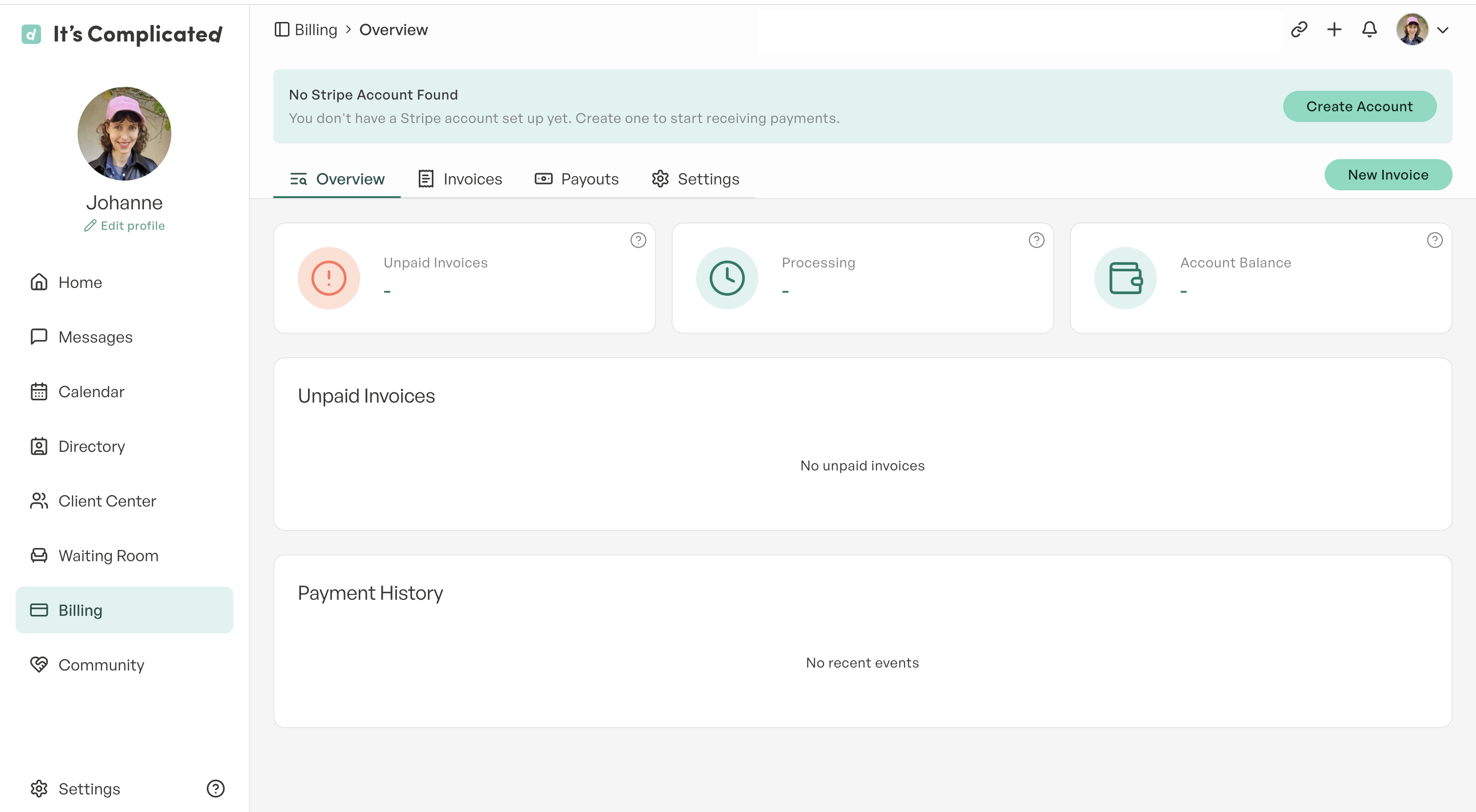1476x812 pixels.
Task: Click help icon on Processing card
Action: point(1036,240)
